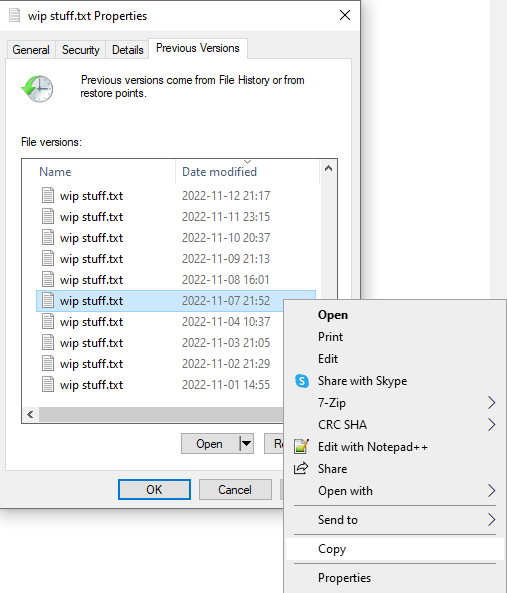Click the restore clock icon
Screen dimensions: 507x593
(37, 89)
